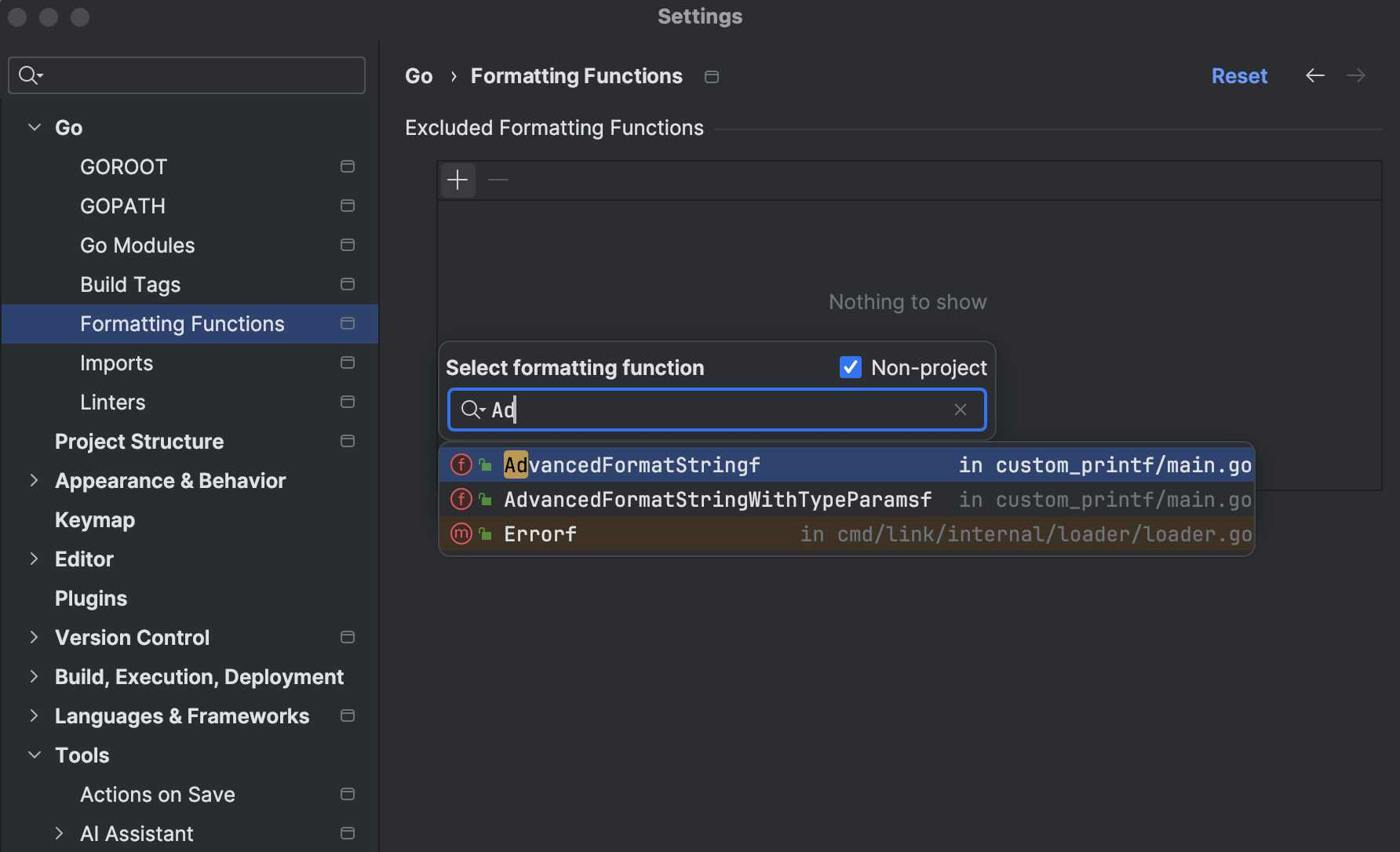Uncheck the Non-project checkbox

tap(850, 367)
